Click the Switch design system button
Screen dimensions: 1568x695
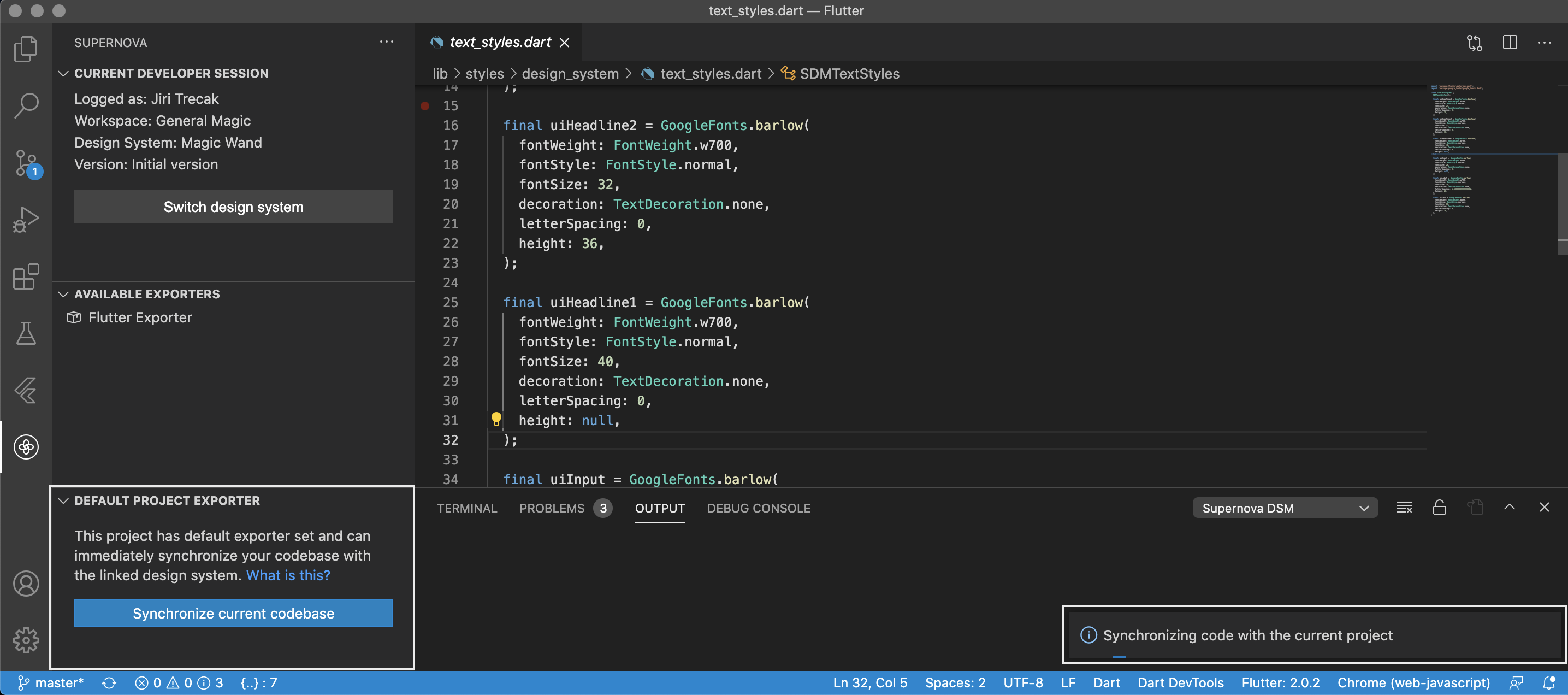pos(234,207)
